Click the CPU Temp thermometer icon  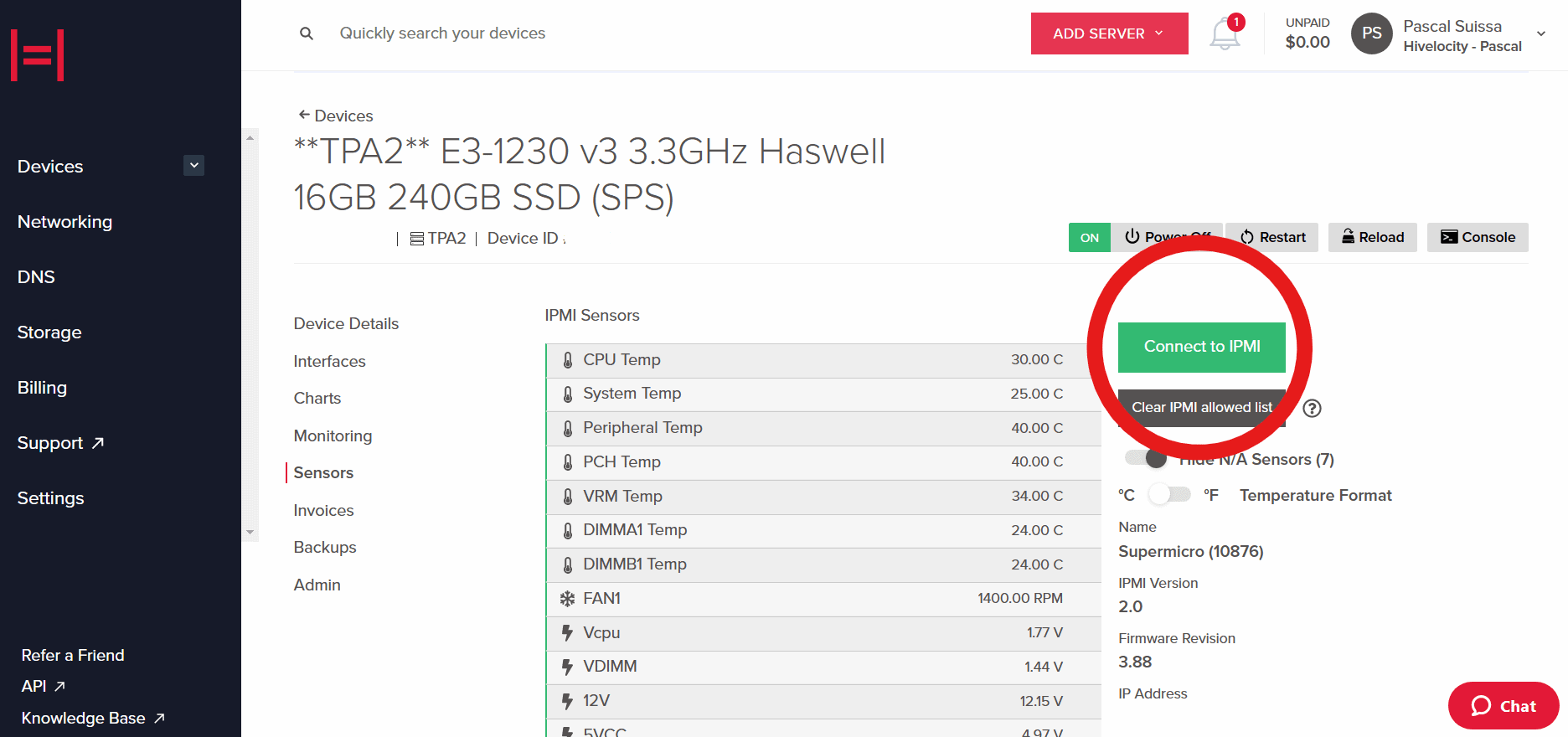pos(568,360)
